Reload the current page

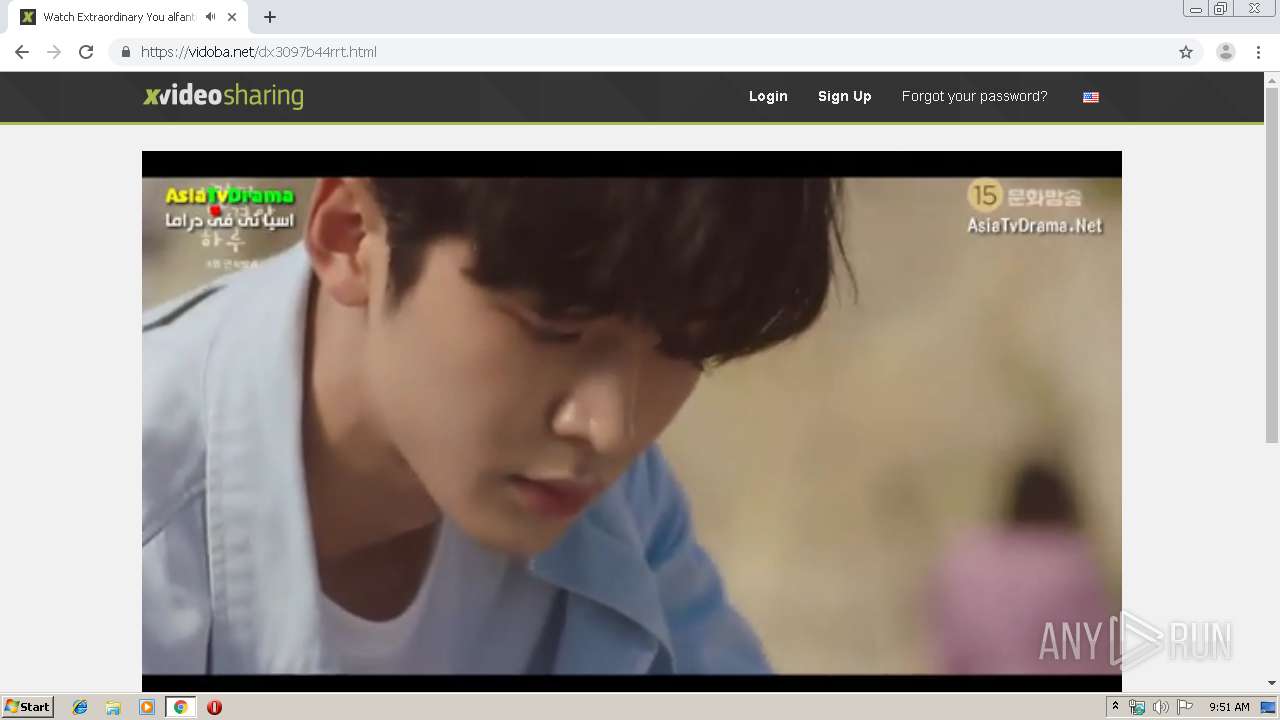click(86, 52)
